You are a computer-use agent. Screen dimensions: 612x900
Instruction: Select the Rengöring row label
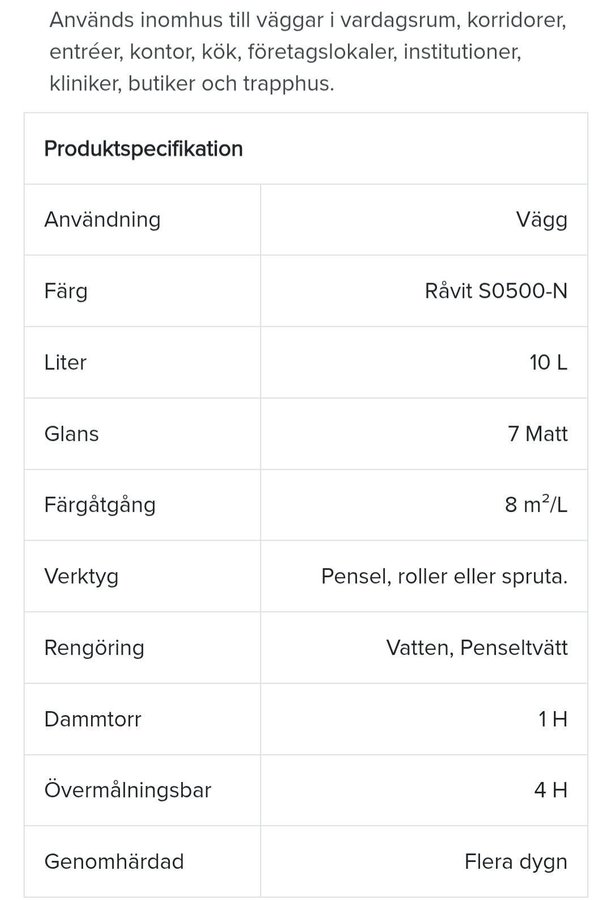94,648
